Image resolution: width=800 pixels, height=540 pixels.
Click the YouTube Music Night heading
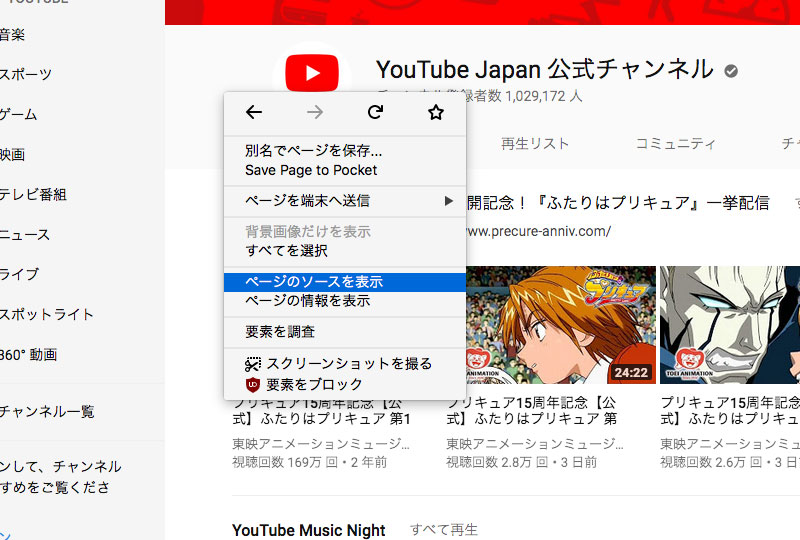click(309, 530)
